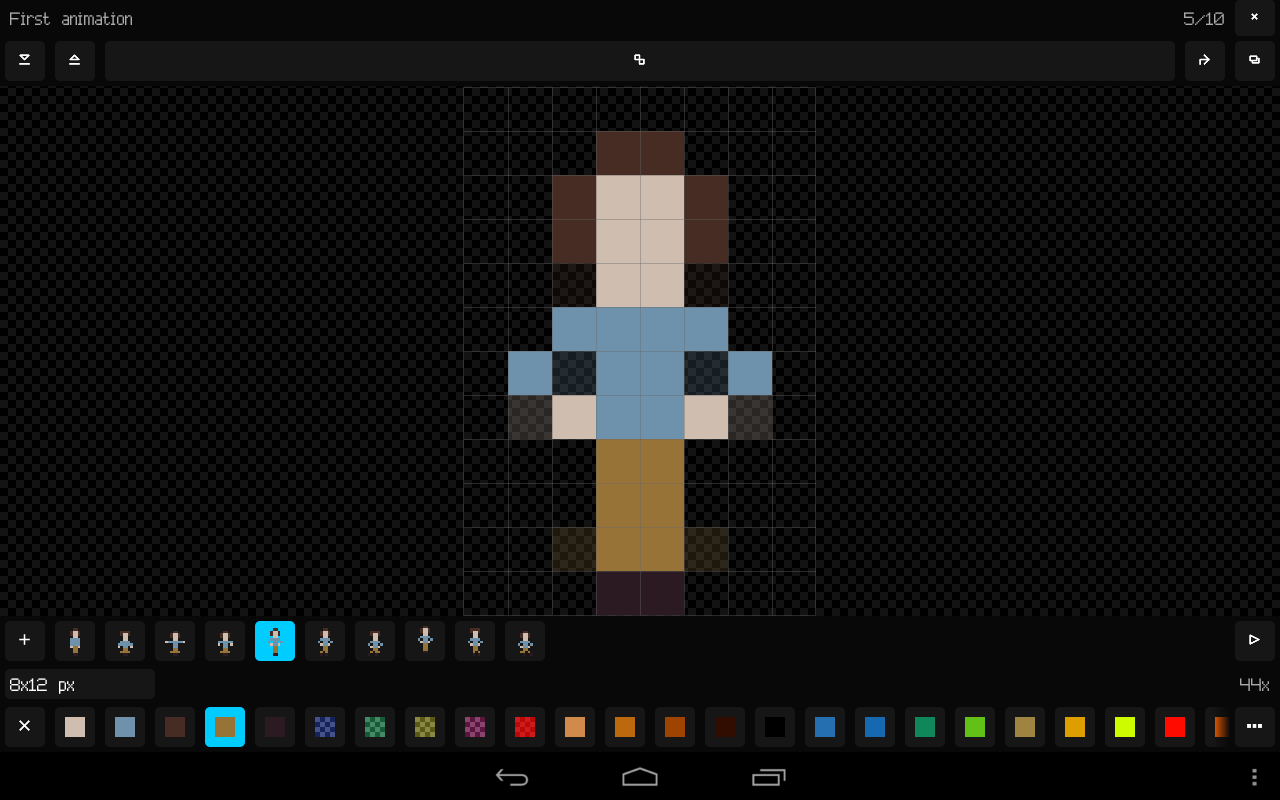This screenshot has width=1280, height=800.
Task: Pick the highlighted brown color swatch
Action: click(x=225, y=727)
